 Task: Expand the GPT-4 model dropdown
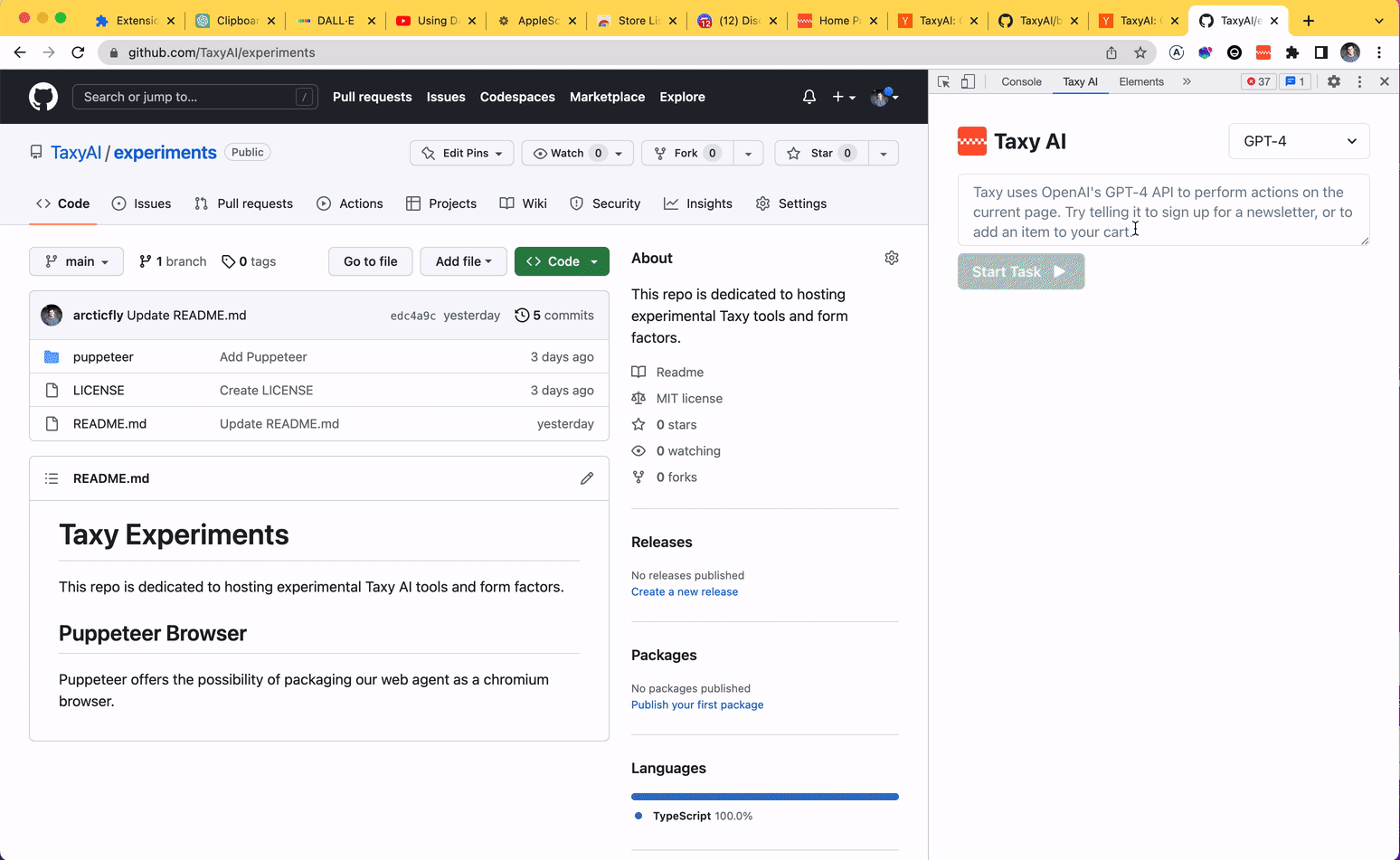point(1299,141)
